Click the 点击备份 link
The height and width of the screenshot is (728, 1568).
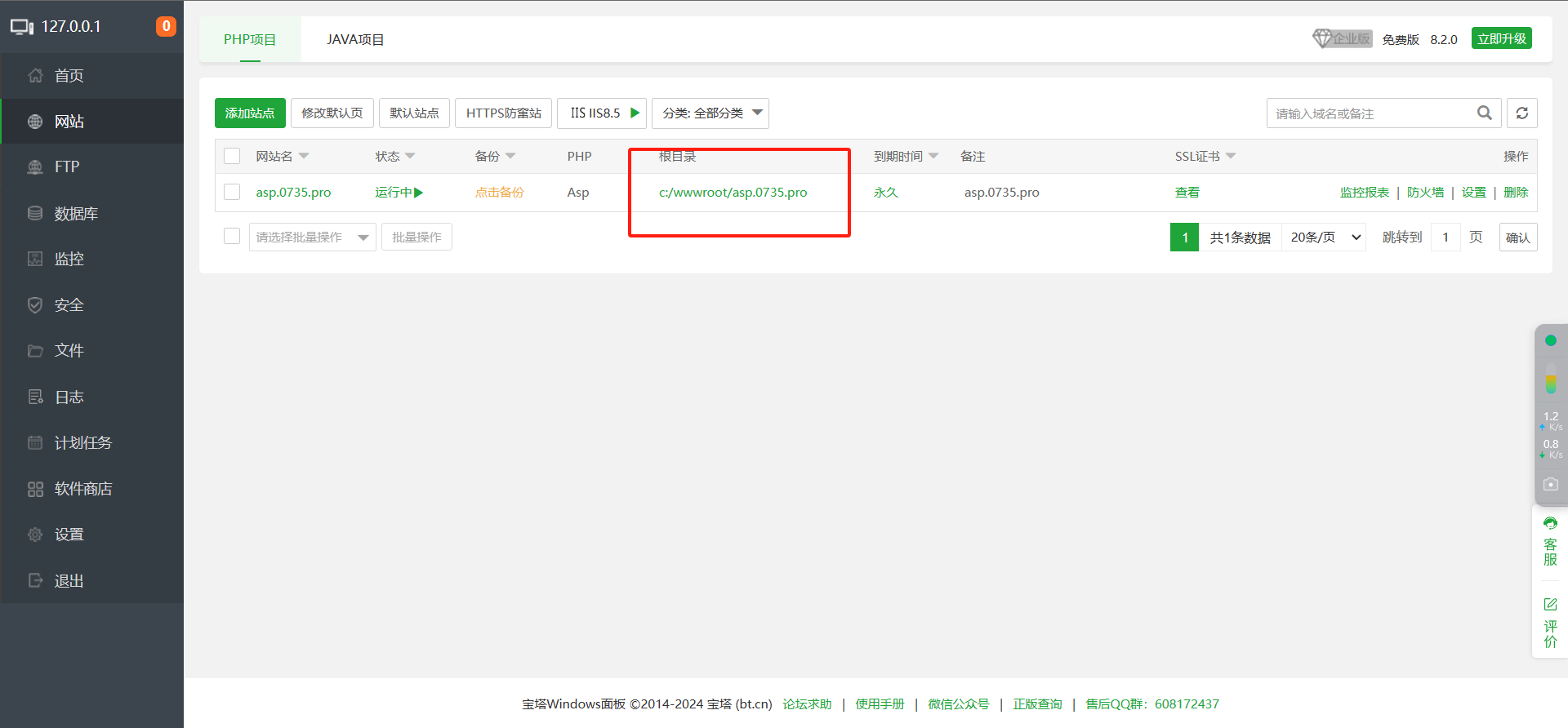coord(499,193)
